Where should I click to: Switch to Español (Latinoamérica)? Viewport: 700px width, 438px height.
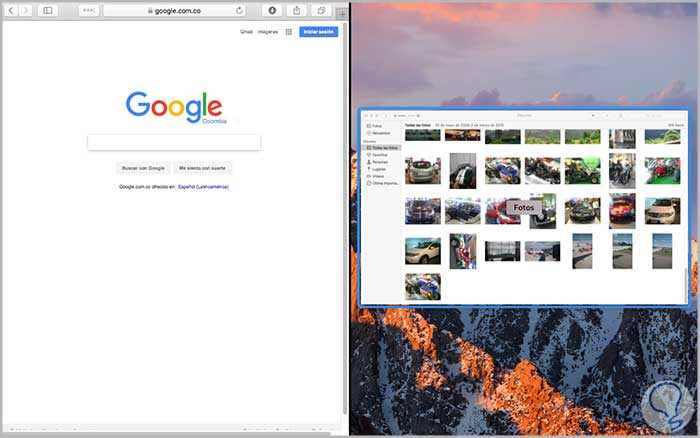click(x=203, y=187)
